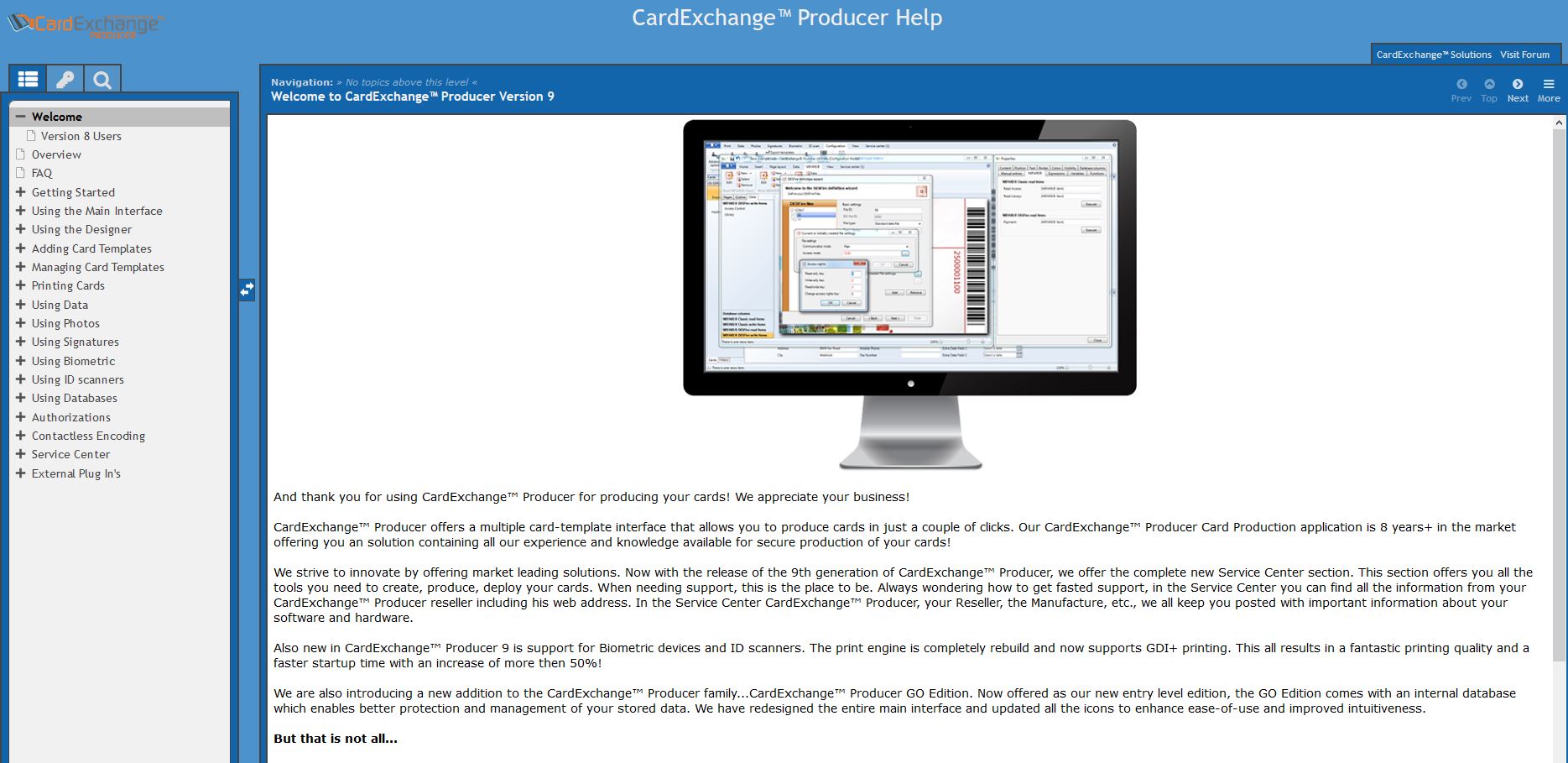Open the Overview topic

(56, 154)
